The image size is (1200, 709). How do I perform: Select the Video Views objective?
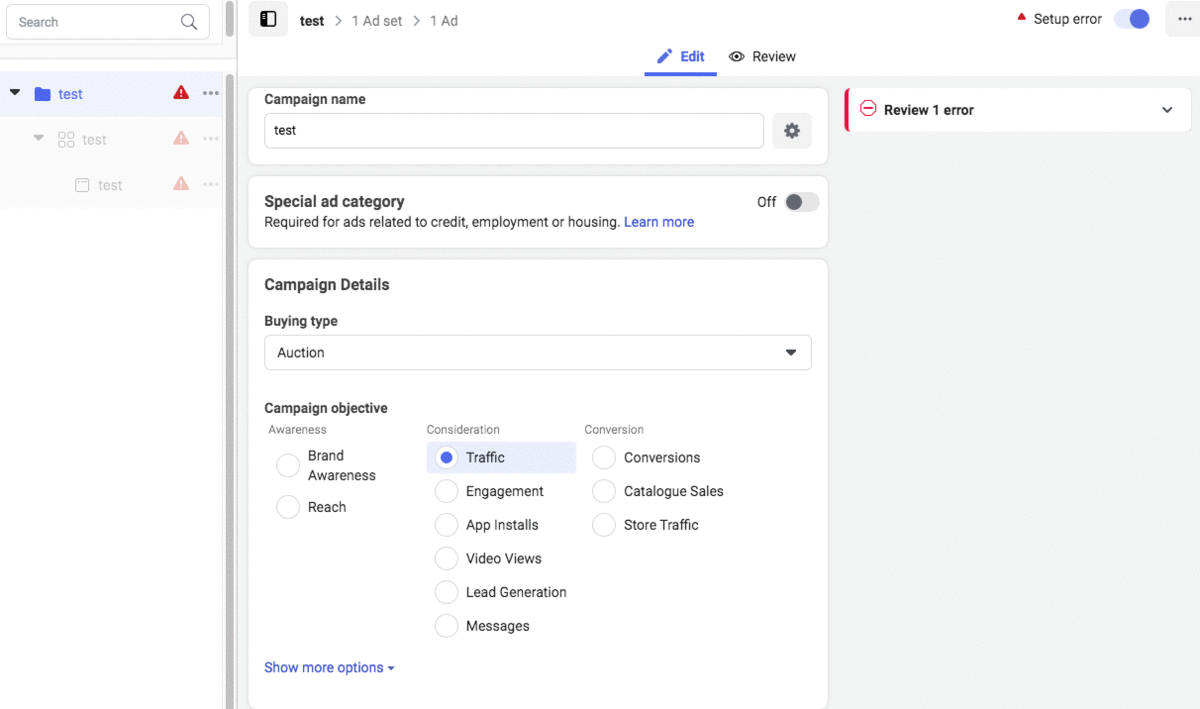446,559
